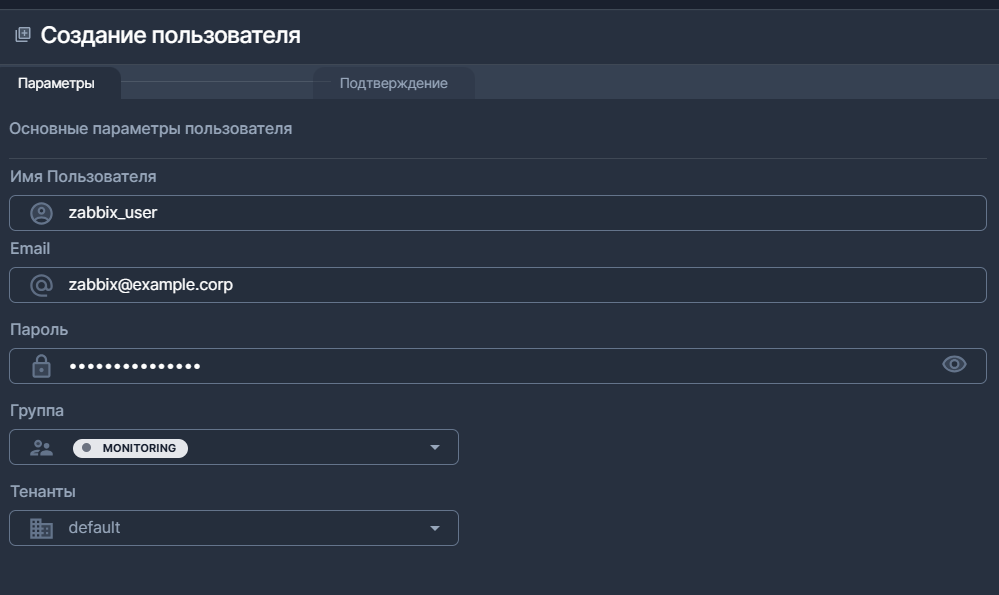Click the zabbix@example.corp email input
The image size is (999, 595).
(500, 285)
